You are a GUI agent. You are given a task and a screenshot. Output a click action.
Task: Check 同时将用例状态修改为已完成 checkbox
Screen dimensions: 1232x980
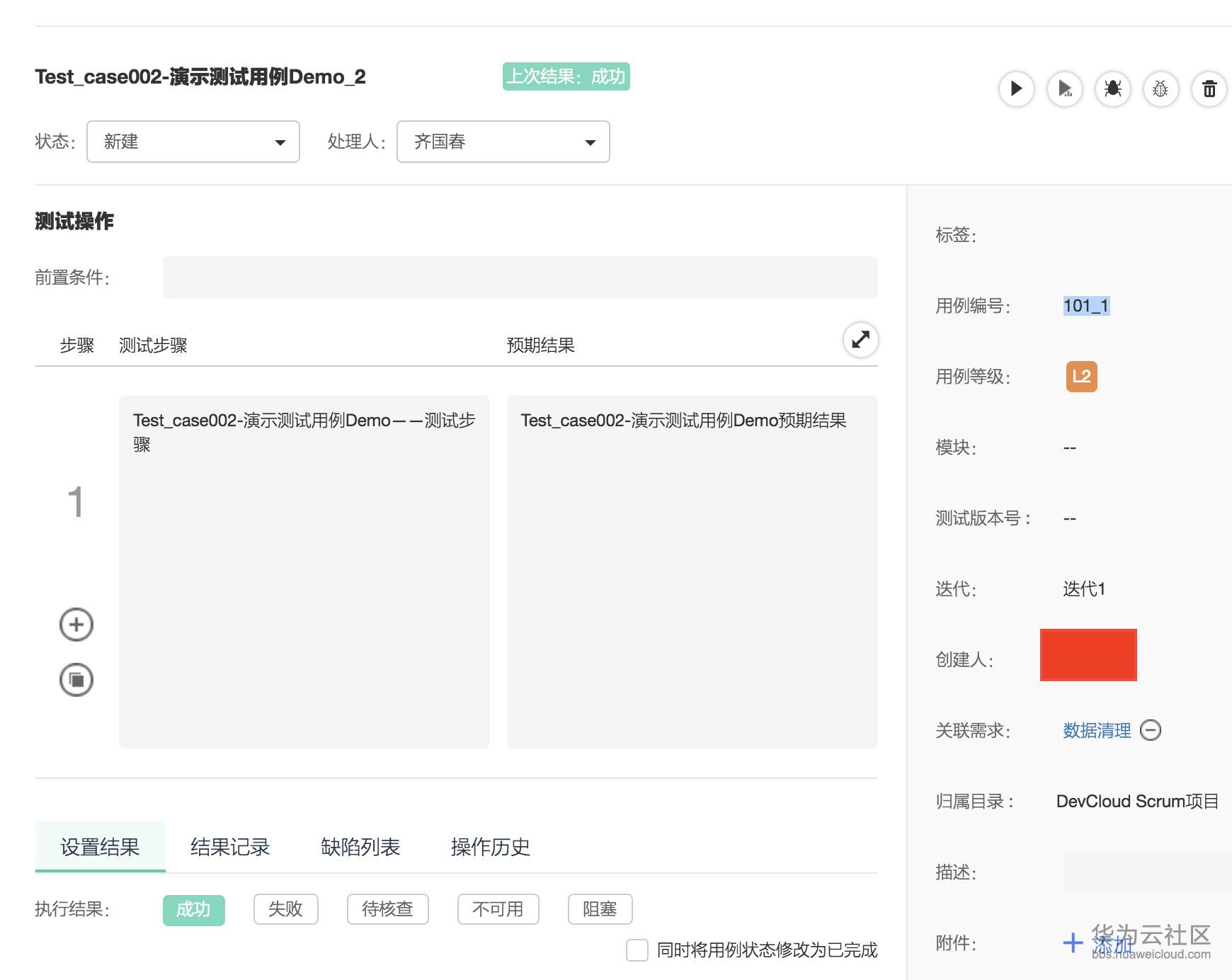(x=637, y=950)
